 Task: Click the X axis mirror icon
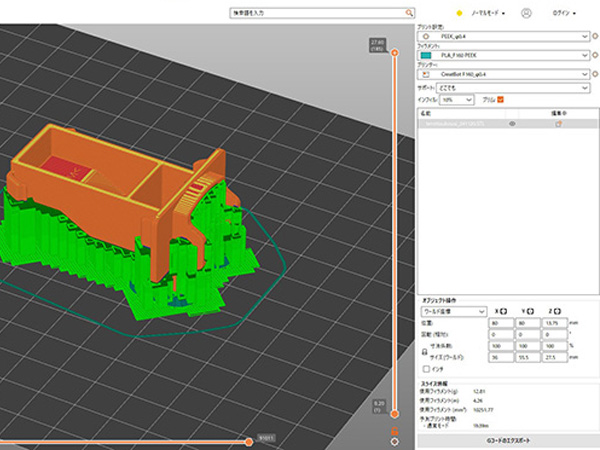click(x=504, y=310)
